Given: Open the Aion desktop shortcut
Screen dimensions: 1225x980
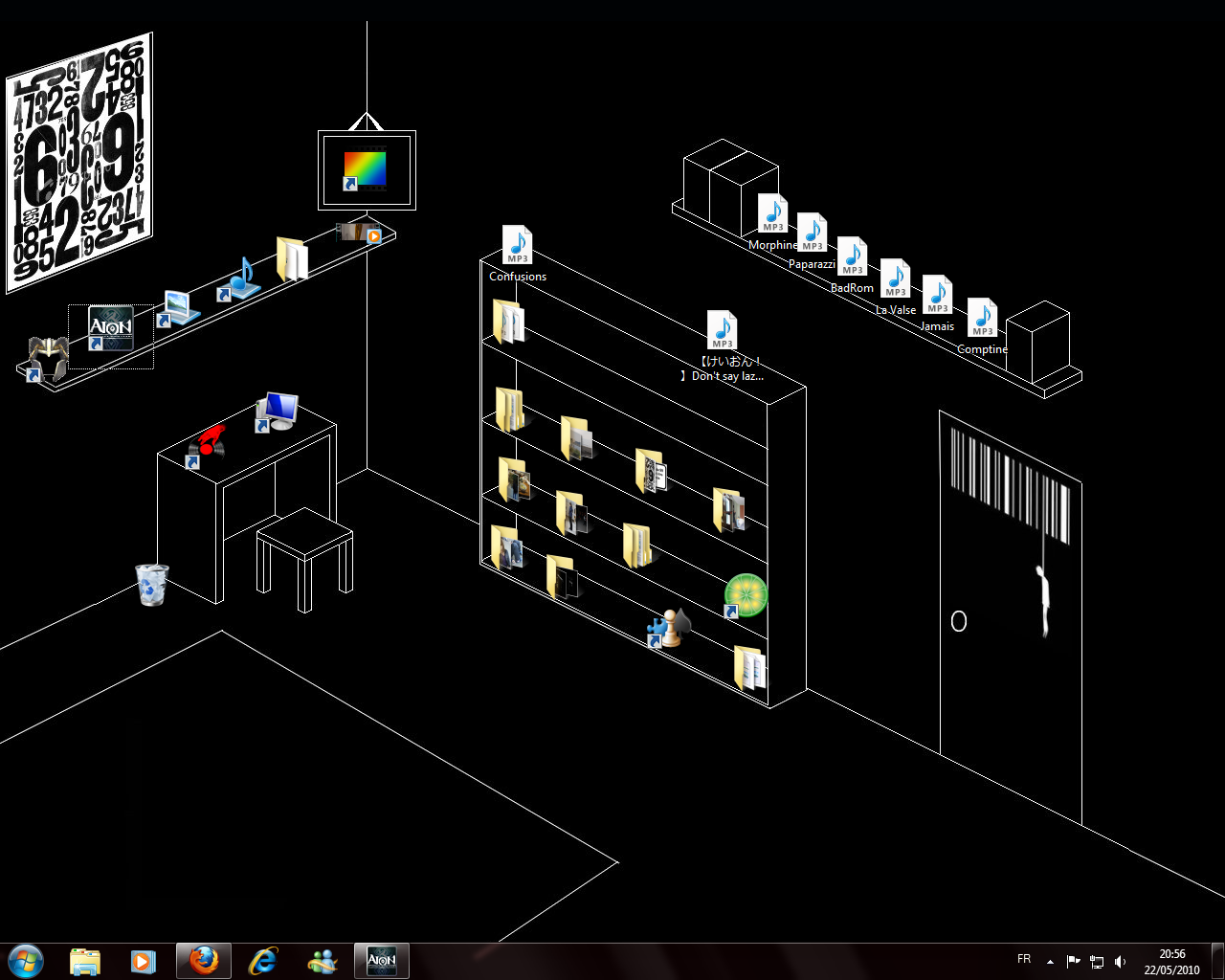Looking at the screenshot, I should [110, 328].
